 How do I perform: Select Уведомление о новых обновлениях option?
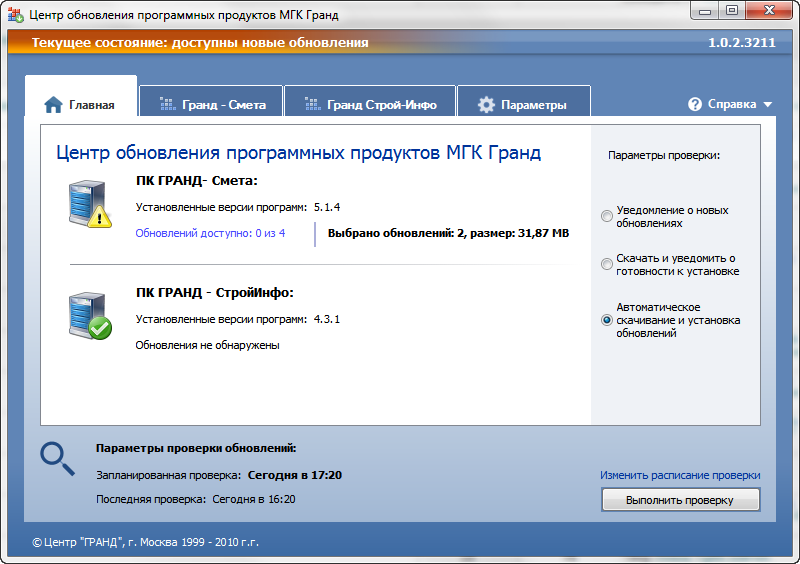(607, 216)
